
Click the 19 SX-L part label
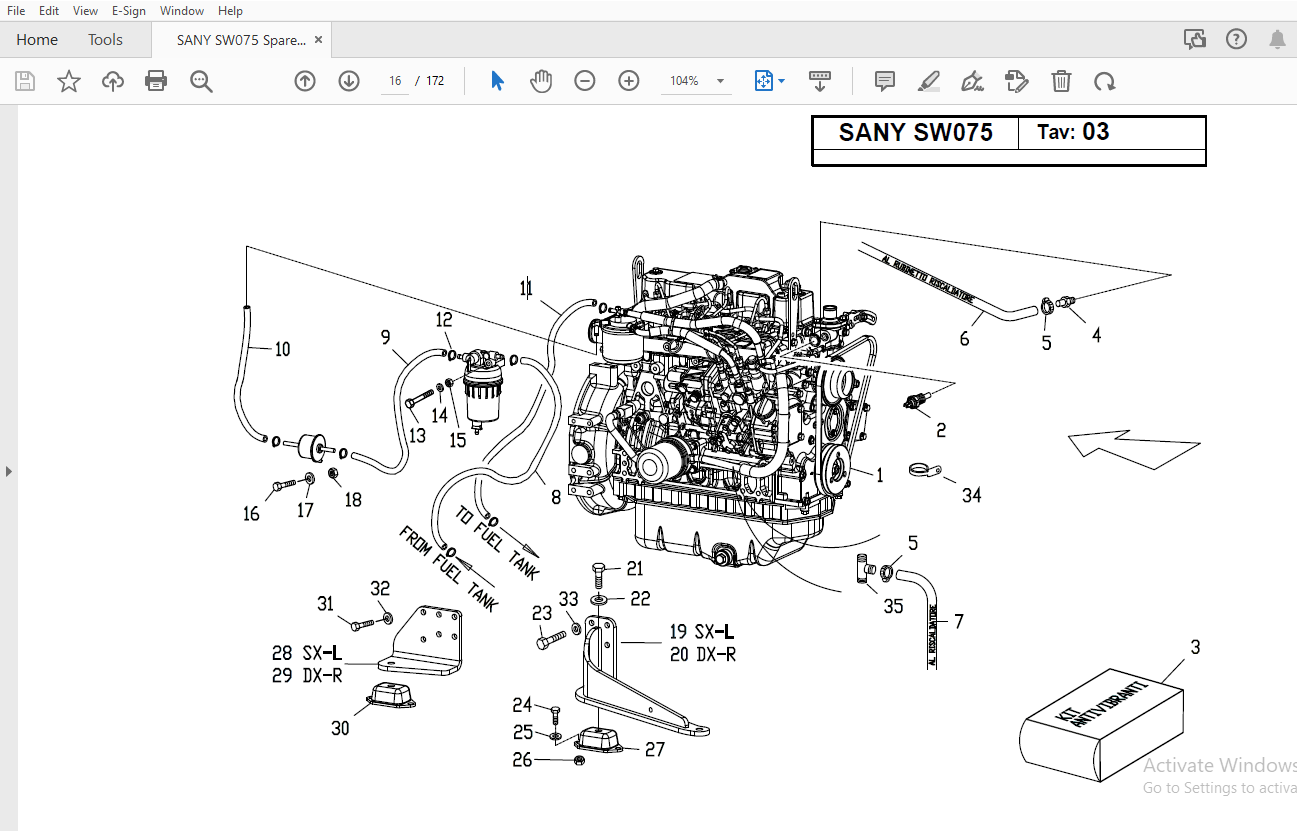(702, 632)
